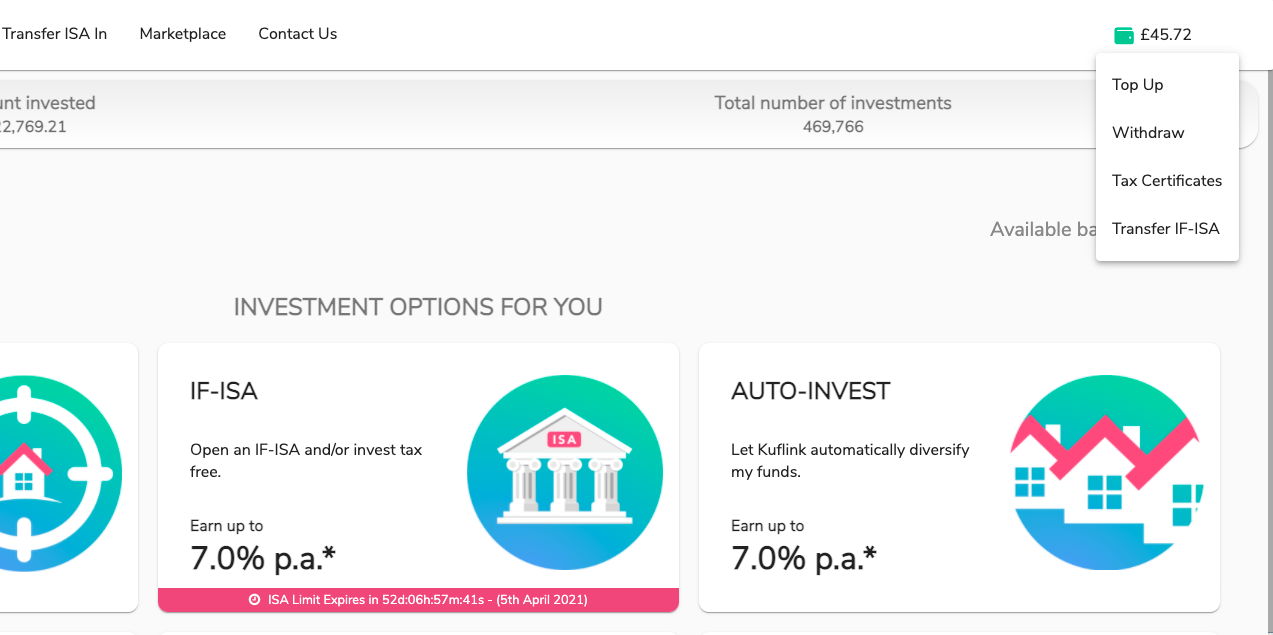Click the IF-ISA card title

coord(224,391)
